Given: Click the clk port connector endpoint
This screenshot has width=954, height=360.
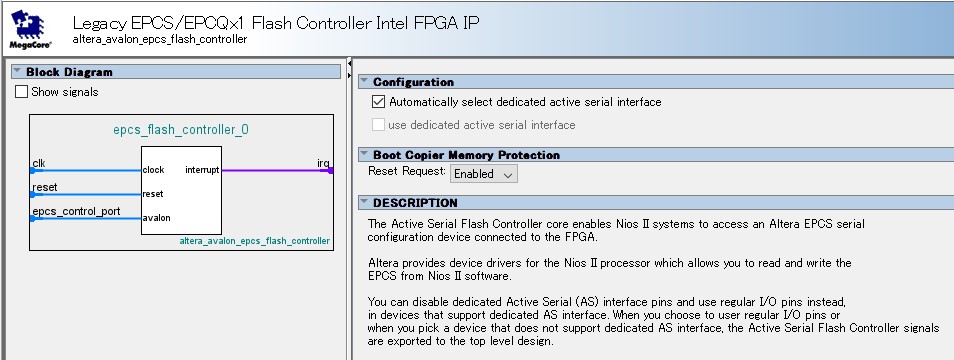Looking at the screenshot, I should point(32,171).
